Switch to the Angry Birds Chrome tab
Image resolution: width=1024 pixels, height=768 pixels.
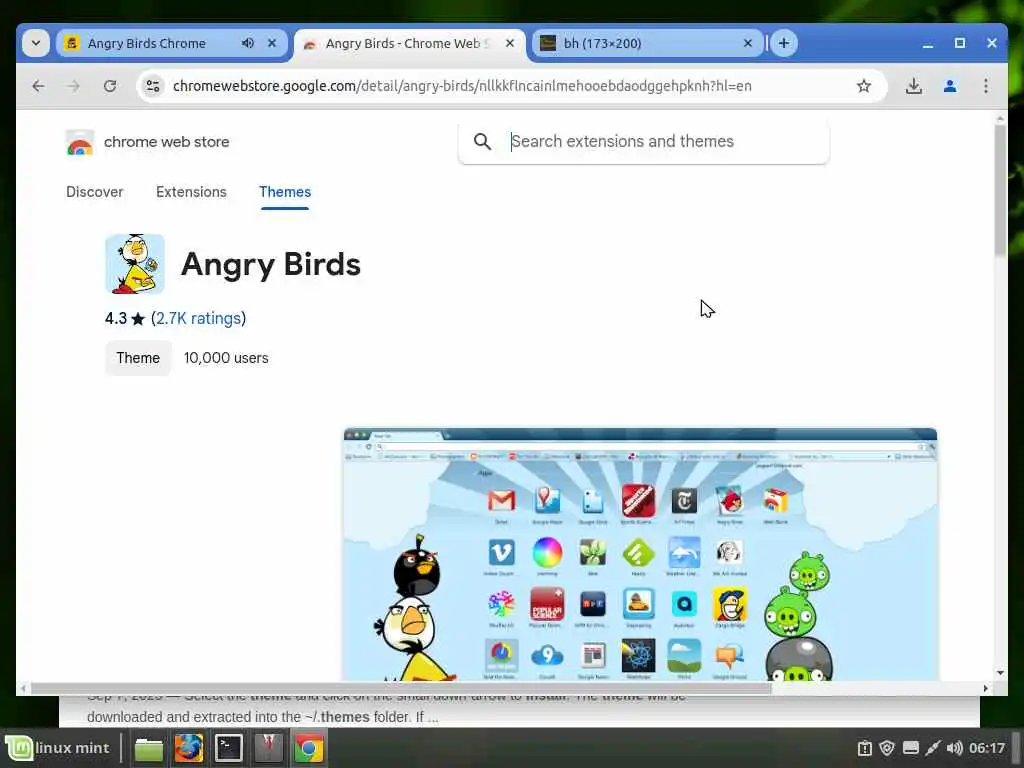172,43
